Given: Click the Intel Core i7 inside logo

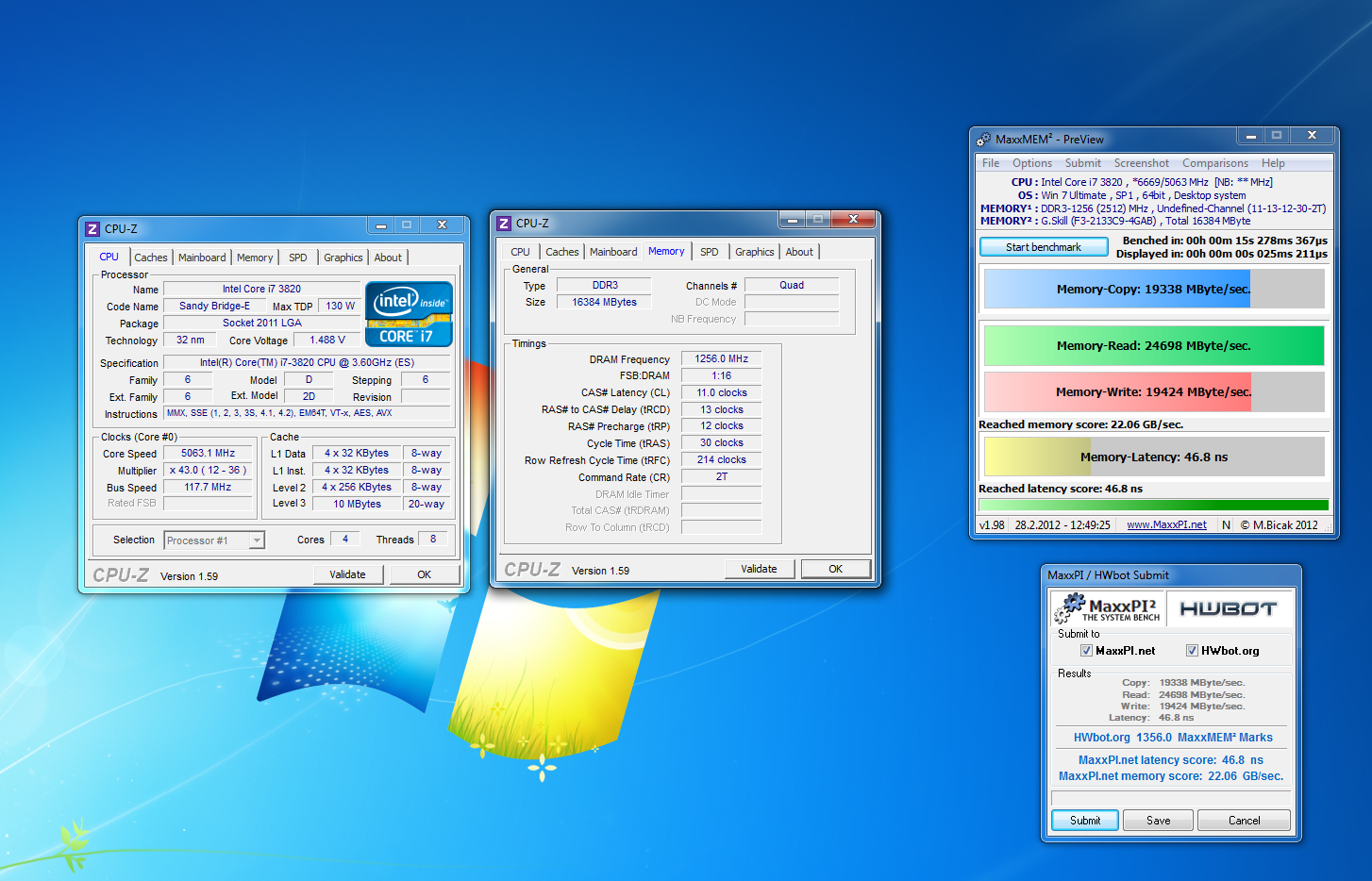Looking at the screenshot, I should point(409,314).
